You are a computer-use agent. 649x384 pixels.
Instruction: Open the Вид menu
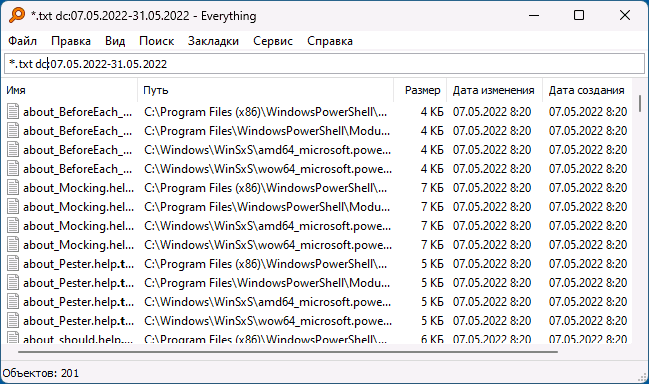pyautogui.click(x=115, y=41)
